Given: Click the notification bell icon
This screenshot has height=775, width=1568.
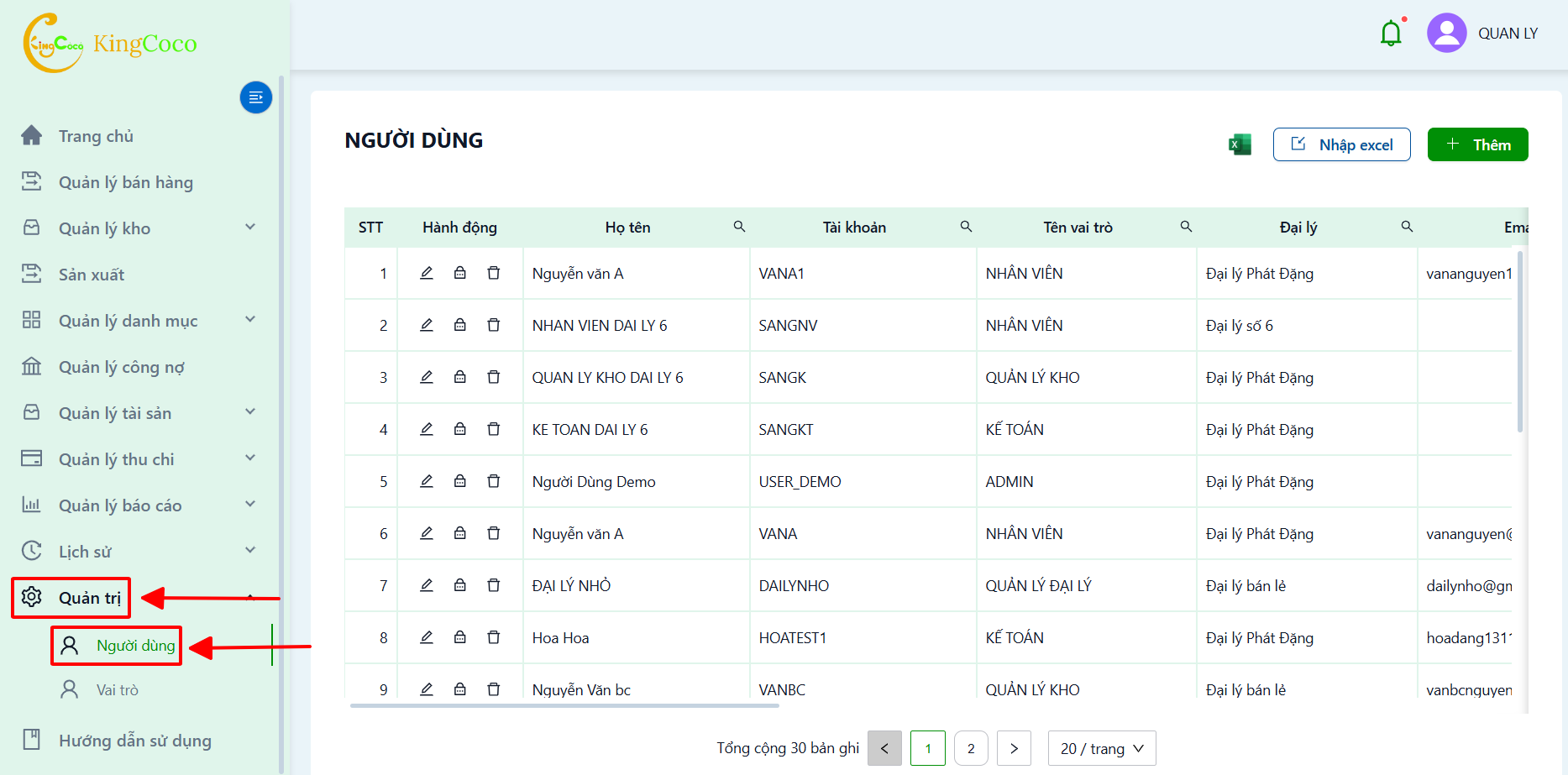Looking at the screenshot, I should [x=1391, y=34].
